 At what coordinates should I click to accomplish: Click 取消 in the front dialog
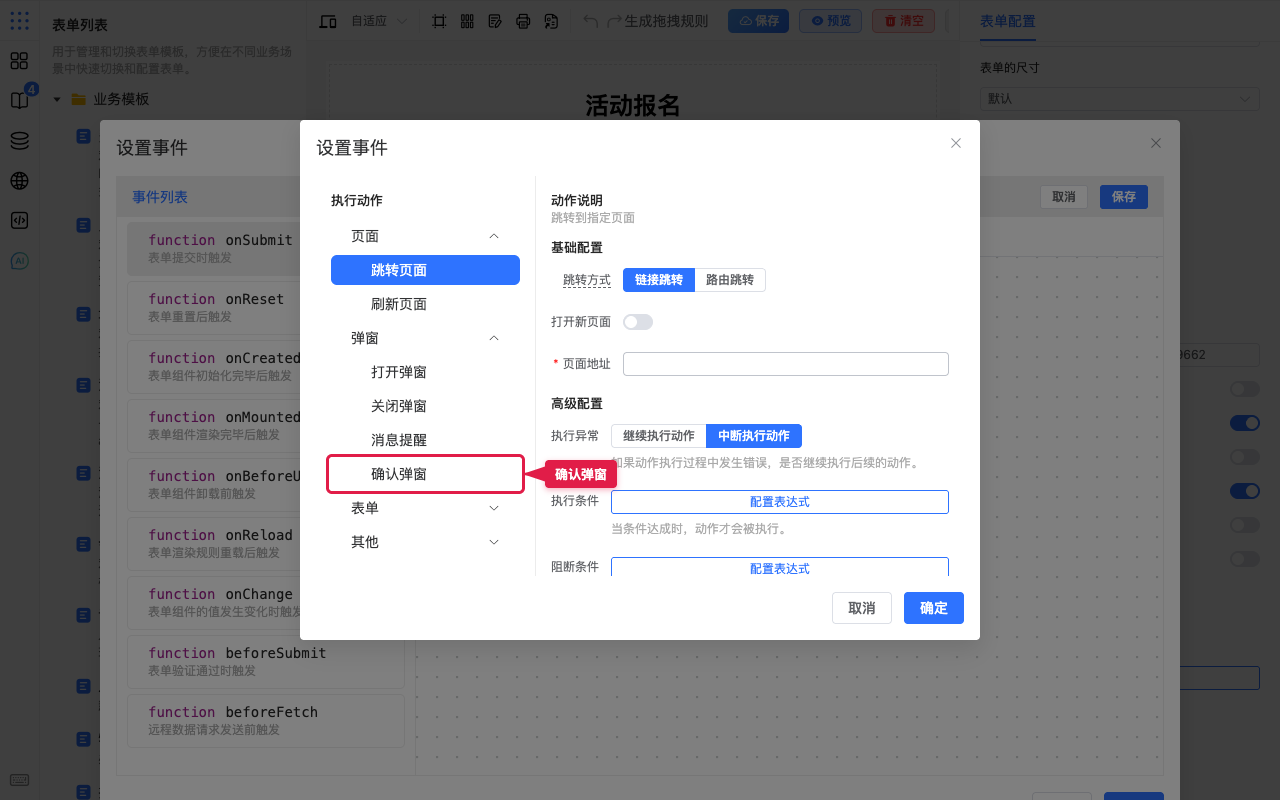pos(862,608)
